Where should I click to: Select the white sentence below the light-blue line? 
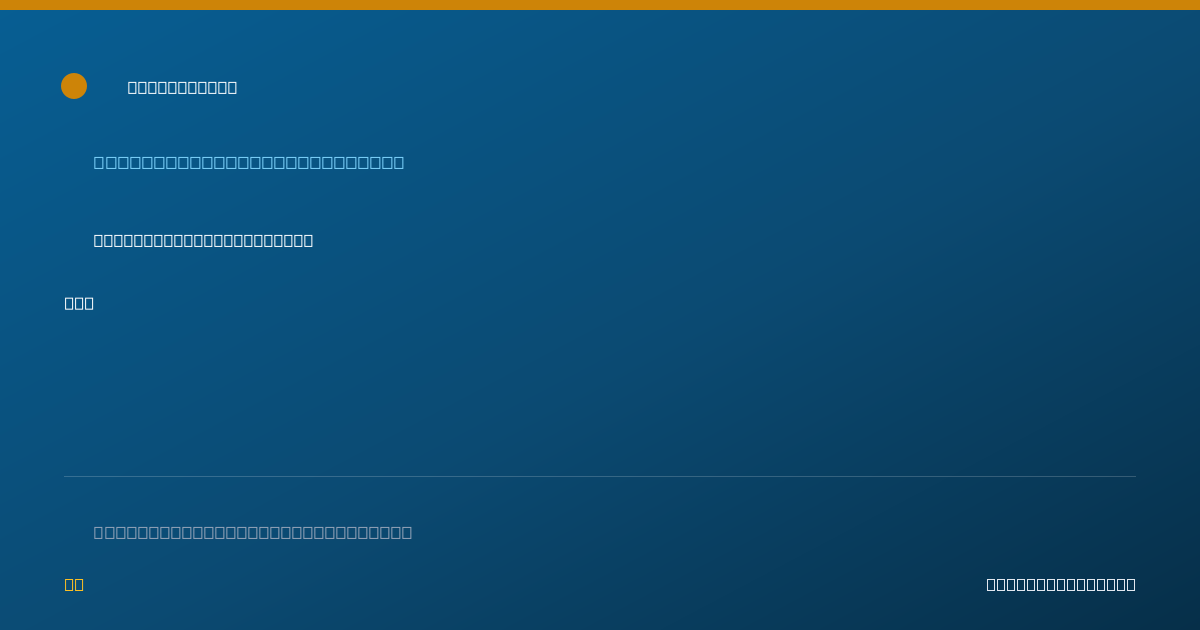(x=203, y=240)
